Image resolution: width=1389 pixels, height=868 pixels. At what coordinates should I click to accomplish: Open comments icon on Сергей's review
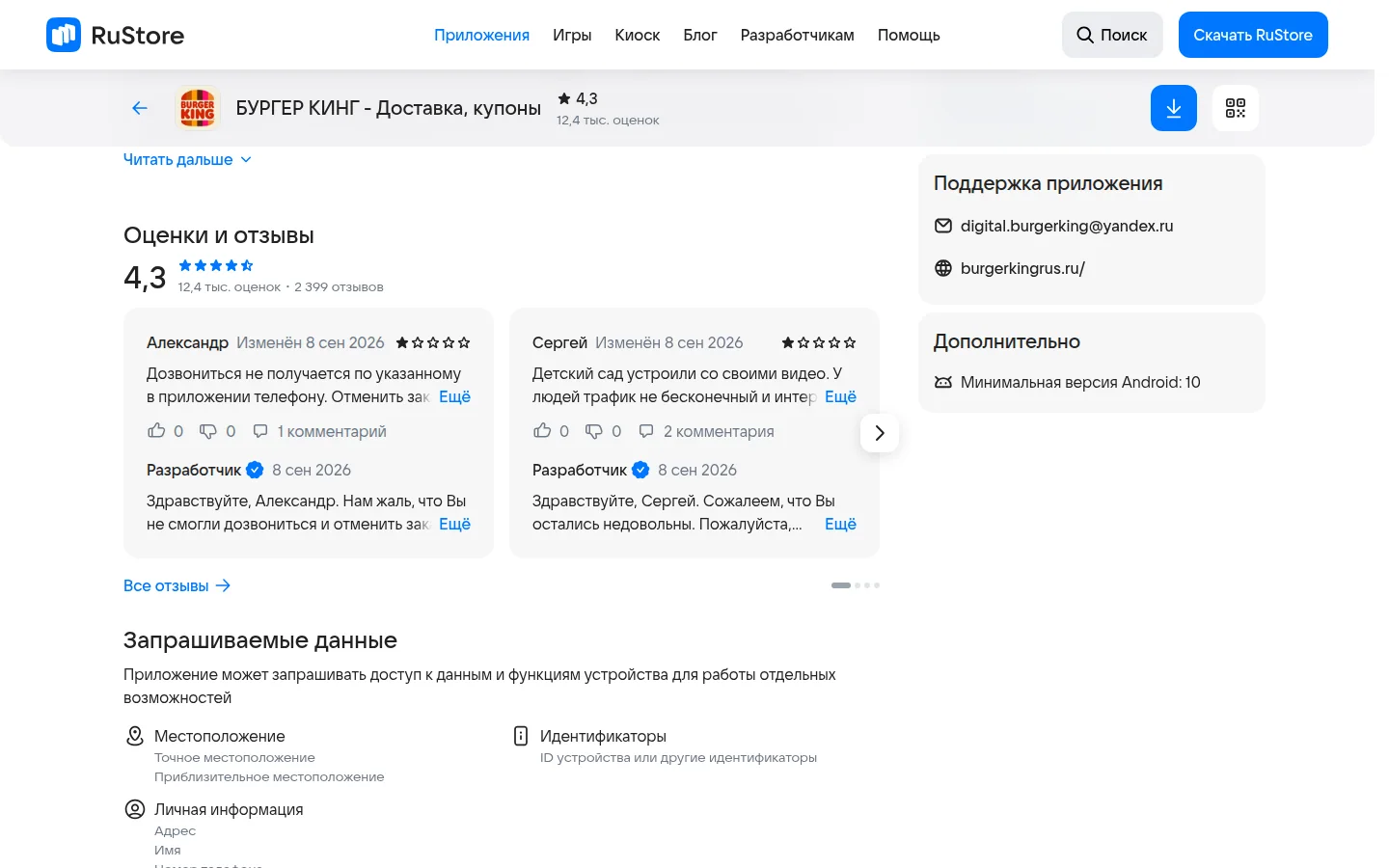[646, 431]
